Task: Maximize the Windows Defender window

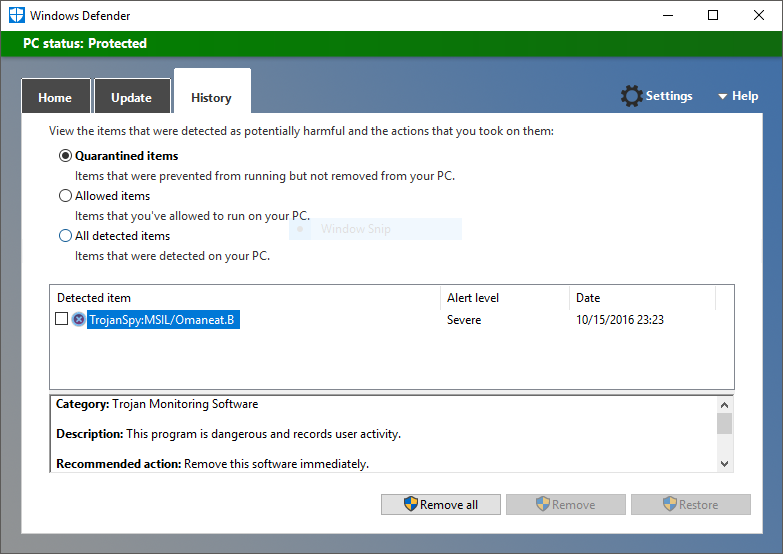Action: [713, 15]
